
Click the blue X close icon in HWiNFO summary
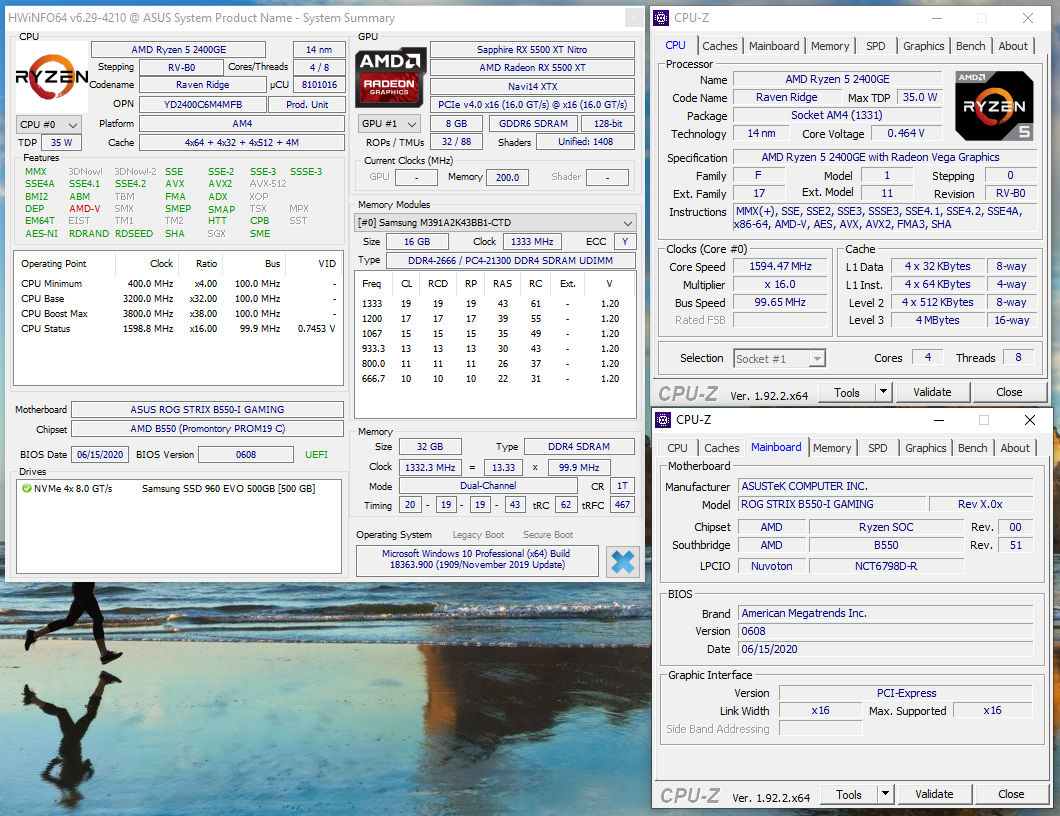(623, 562)
